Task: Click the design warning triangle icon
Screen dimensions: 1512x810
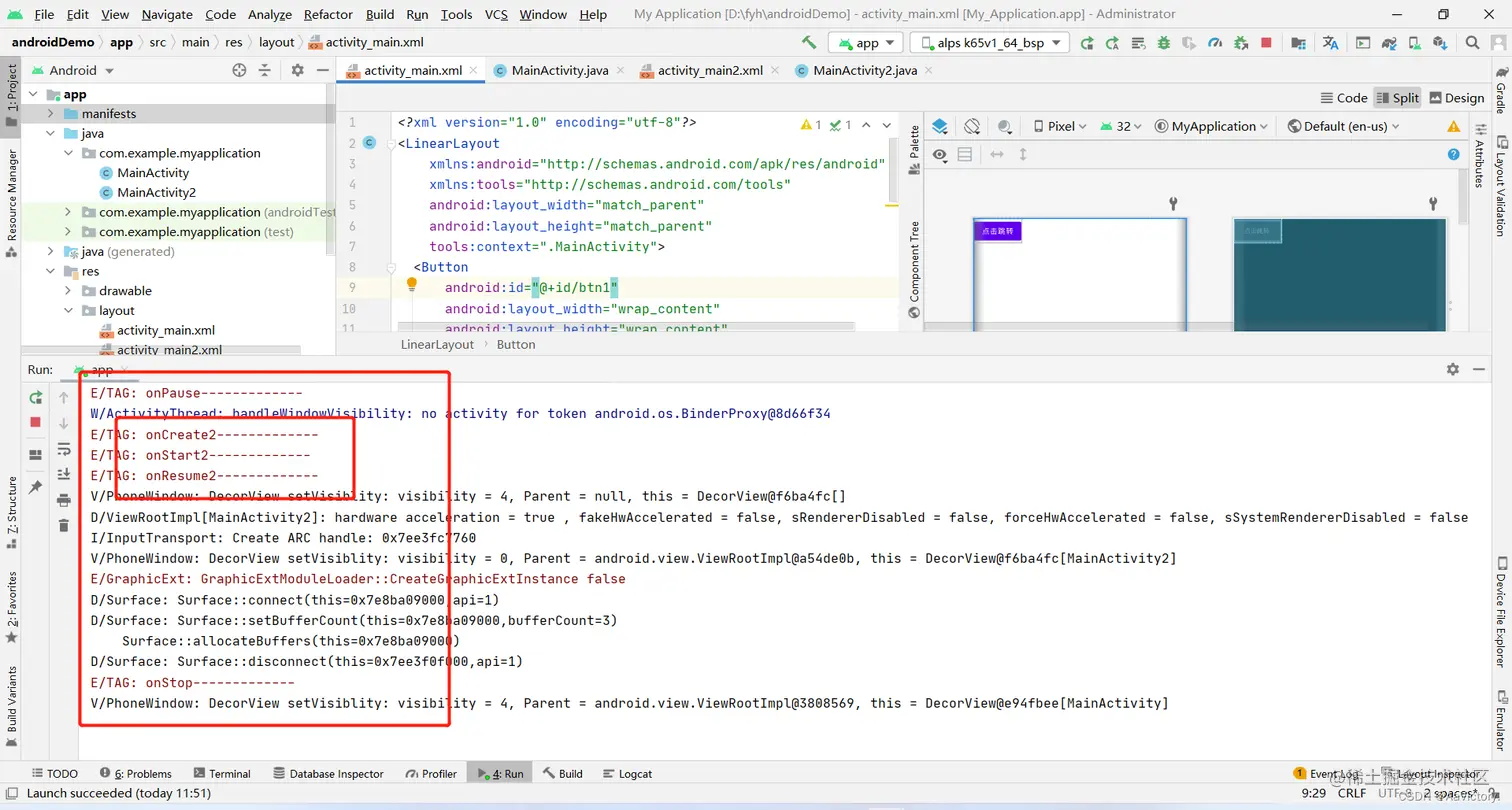Action: (x=1454, y=126)
